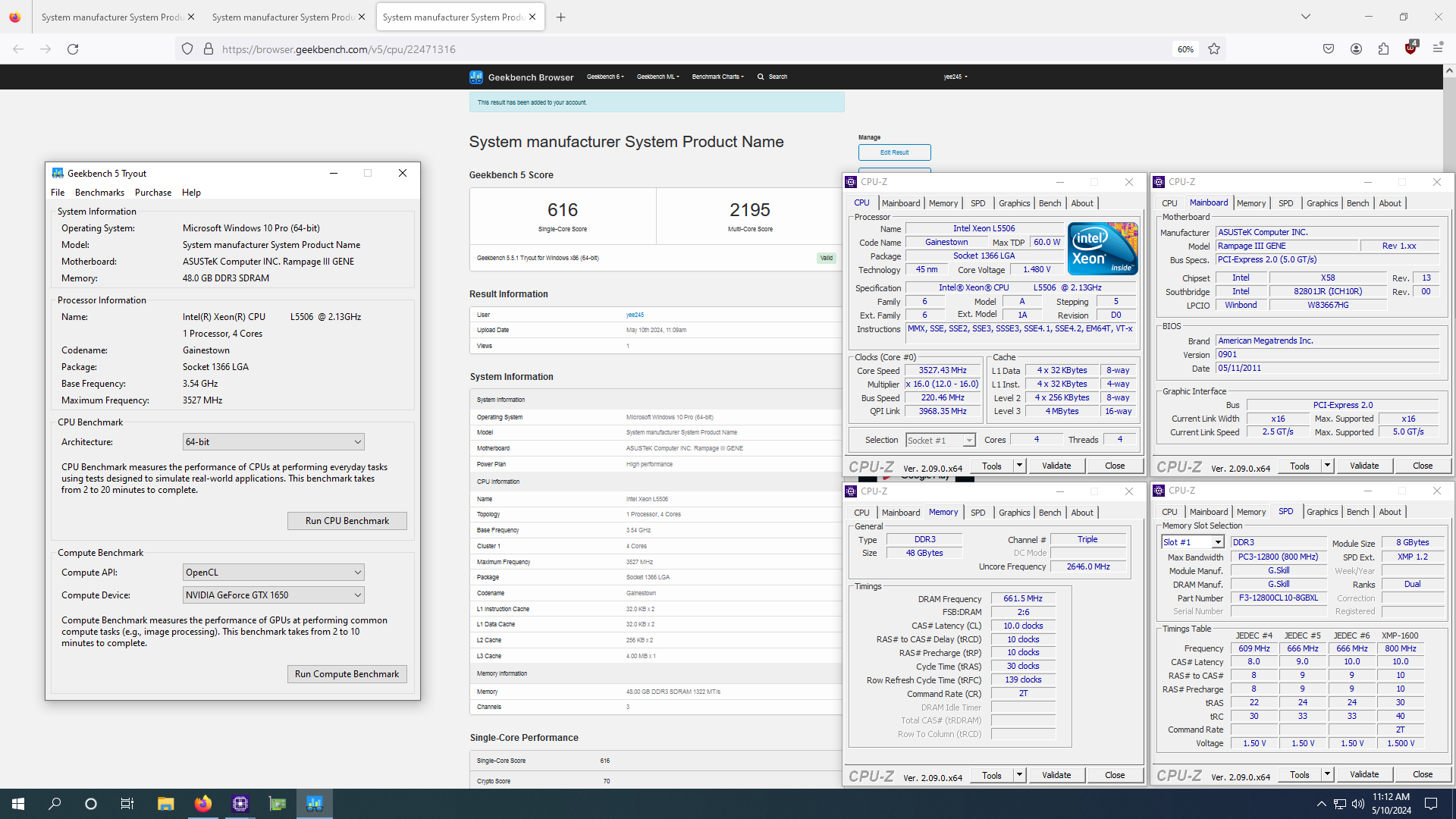Open SPD tab in CPU-Z Memory window
Viewport: 1456px width, 819px height.
977,513
